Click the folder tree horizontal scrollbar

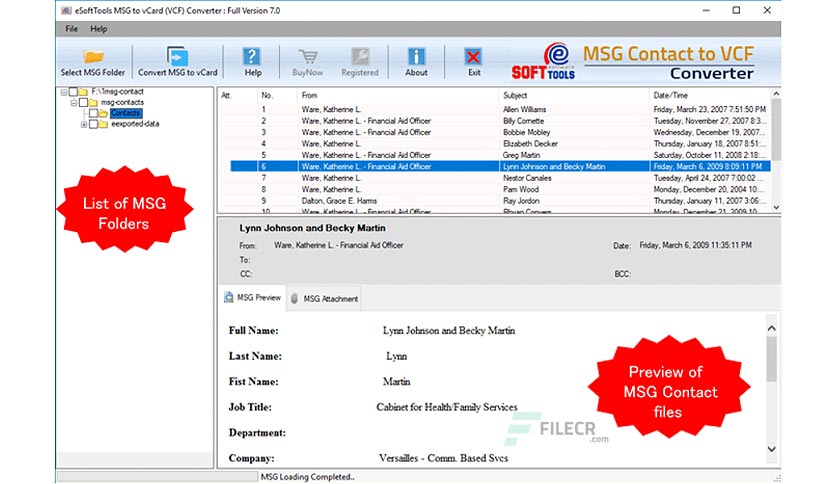135,459
